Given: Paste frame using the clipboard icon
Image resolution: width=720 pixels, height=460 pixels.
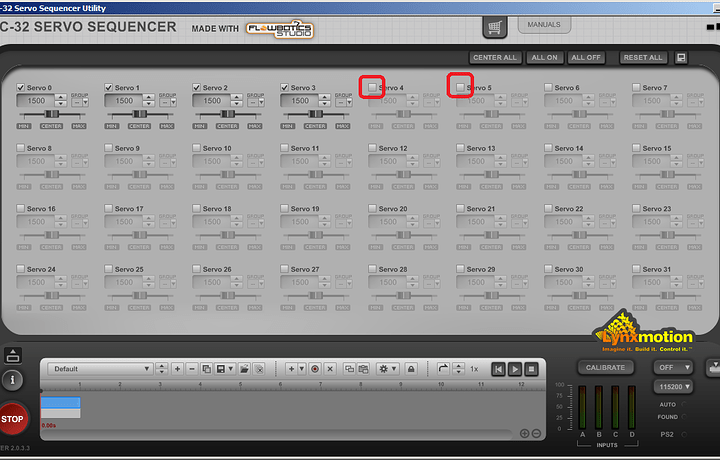Looking at the screenshot, I should [364, 369].
